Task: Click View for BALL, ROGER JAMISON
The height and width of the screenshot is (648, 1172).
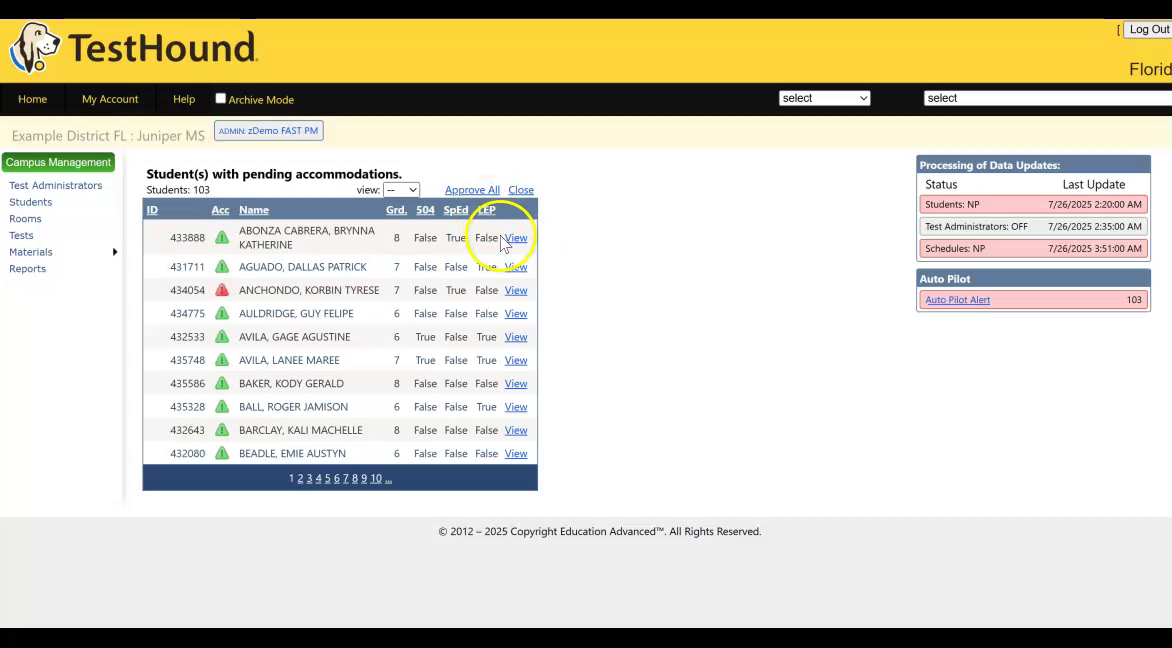Action: tap(516, 407)
